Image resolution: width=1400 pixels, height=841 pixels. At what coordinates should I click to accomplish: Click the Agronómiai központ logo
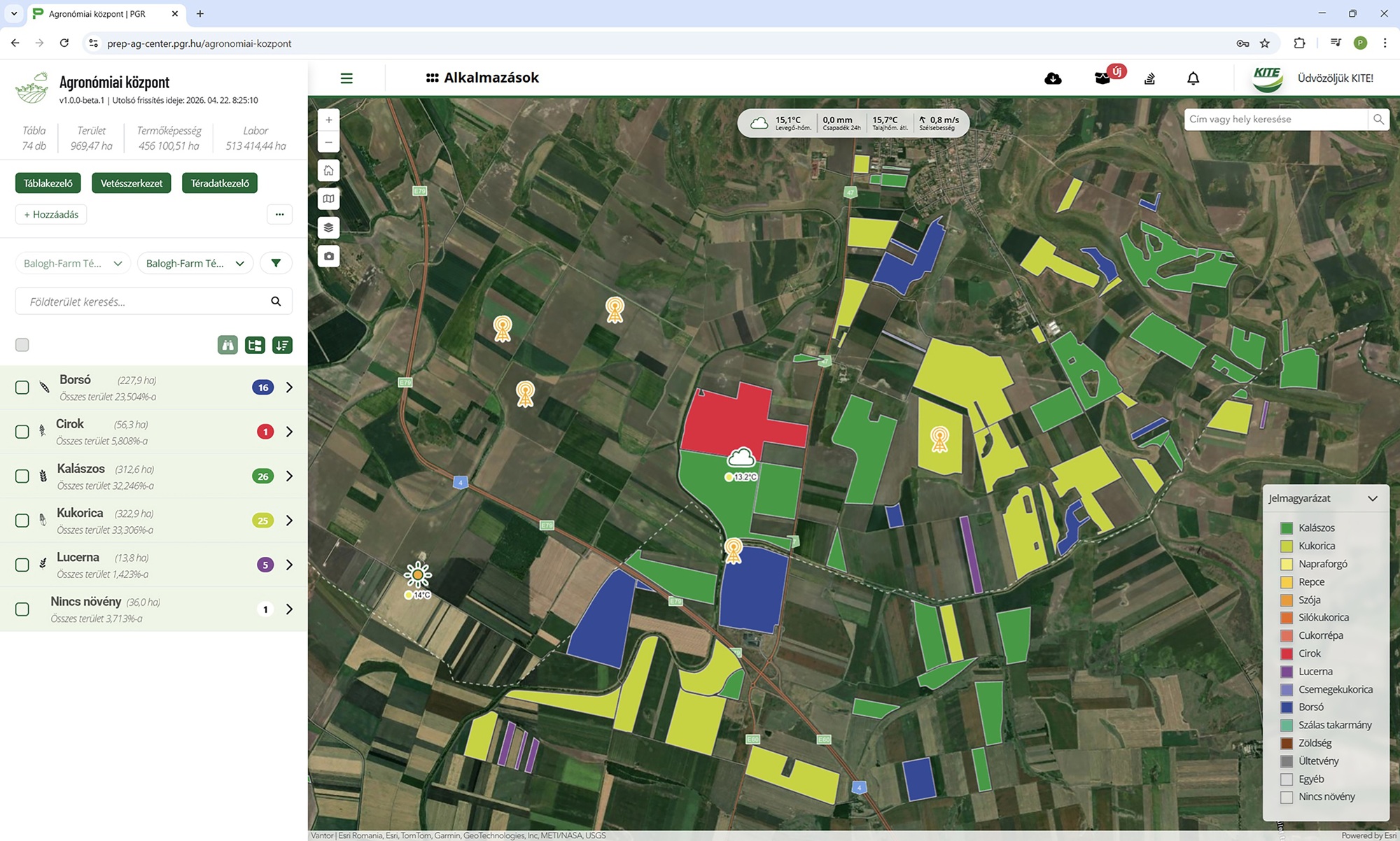click(x=32, y=88)
